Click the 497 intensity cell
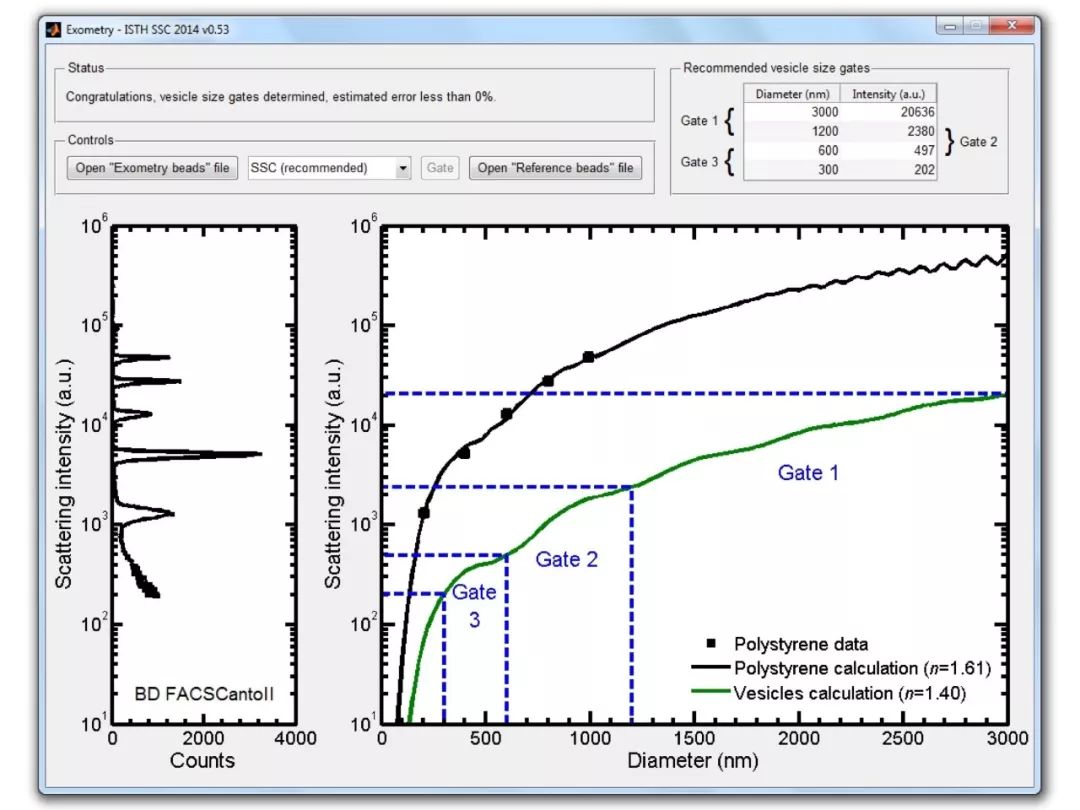The height and width of the screenshot is (810, 1080). tap(889, 150)
